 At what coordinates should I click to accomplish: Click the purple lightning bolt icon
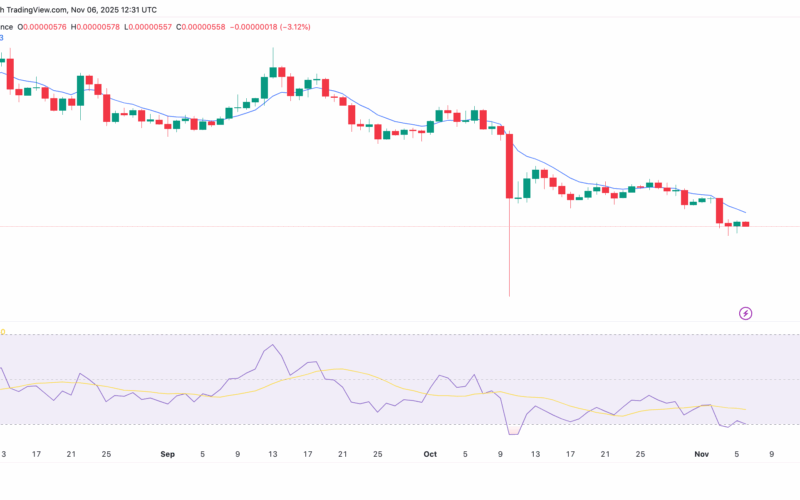(x=745, y=313)
